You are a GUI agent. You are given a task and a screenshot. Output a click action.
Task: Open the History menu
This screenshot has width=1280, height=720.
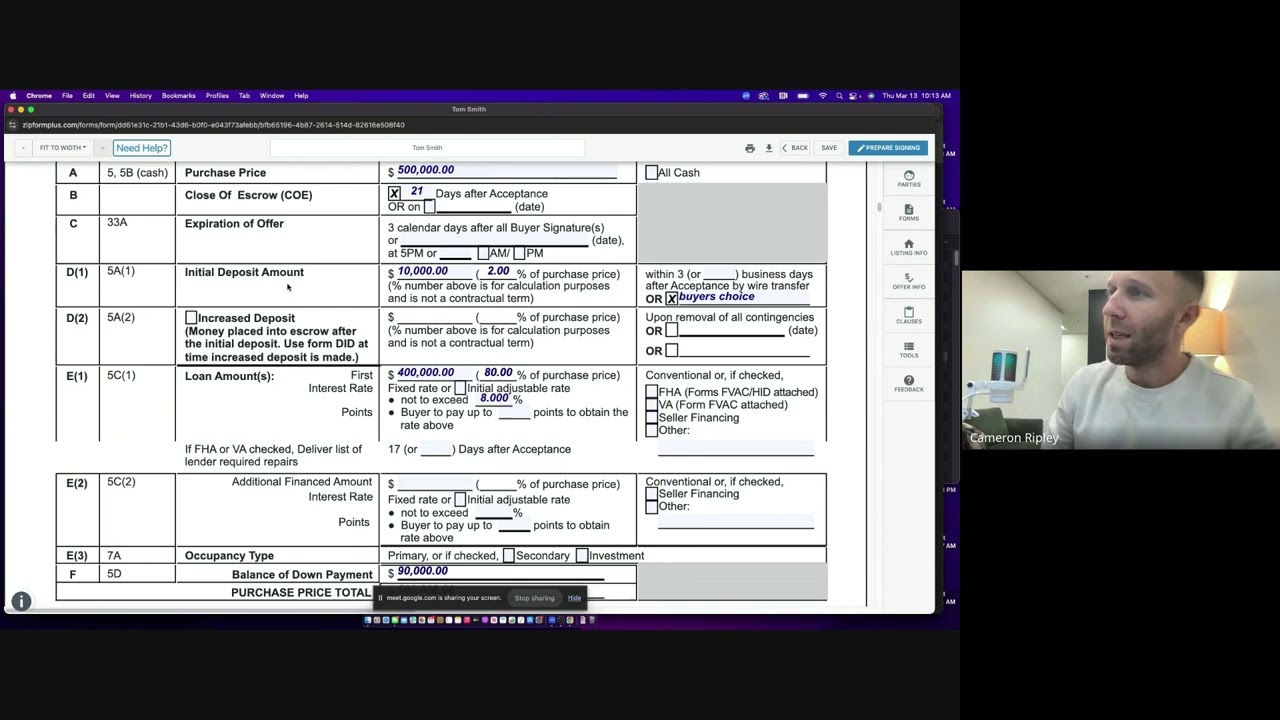coord(140,96)
